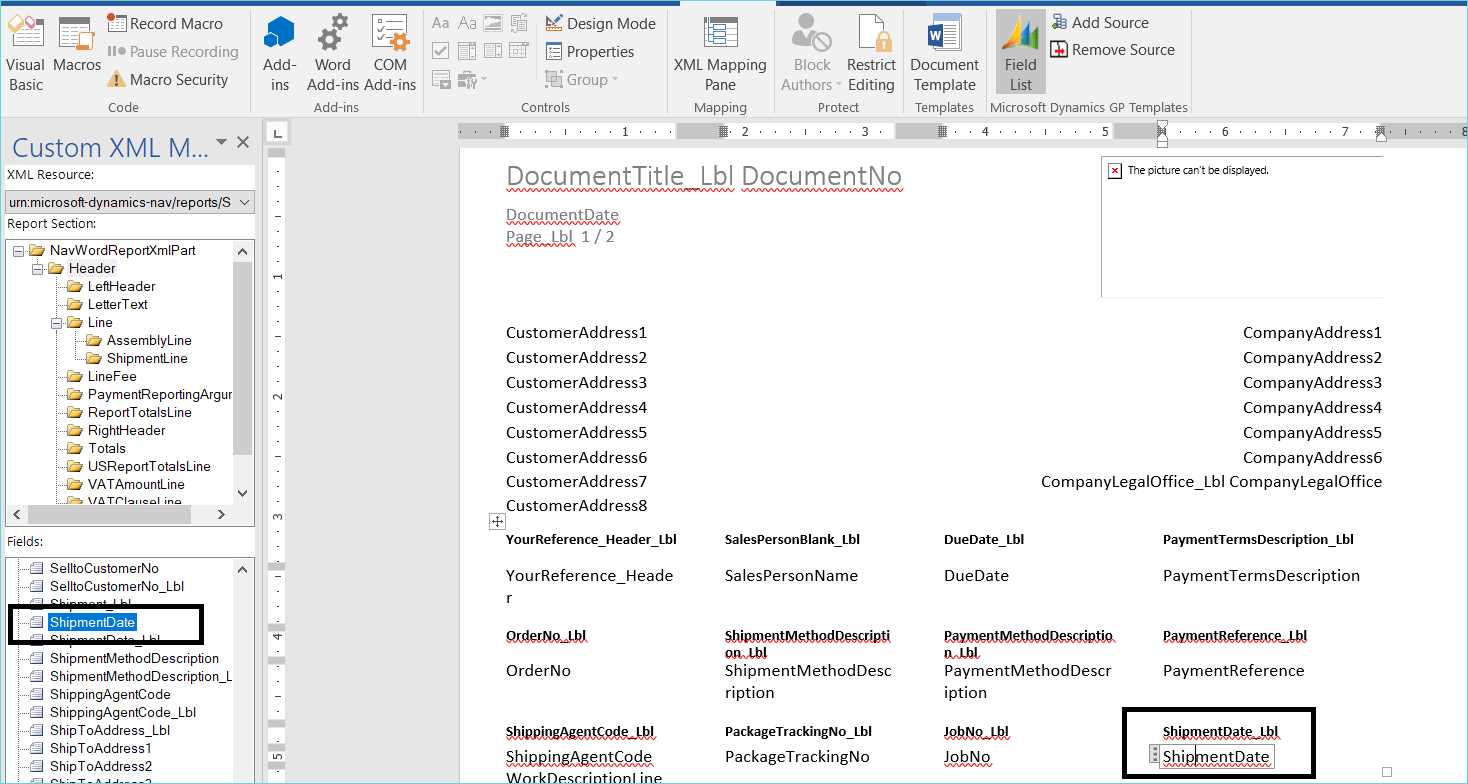
Task: Click the table move handle icon
Action: pyautogui.click(x=497, y=521)
